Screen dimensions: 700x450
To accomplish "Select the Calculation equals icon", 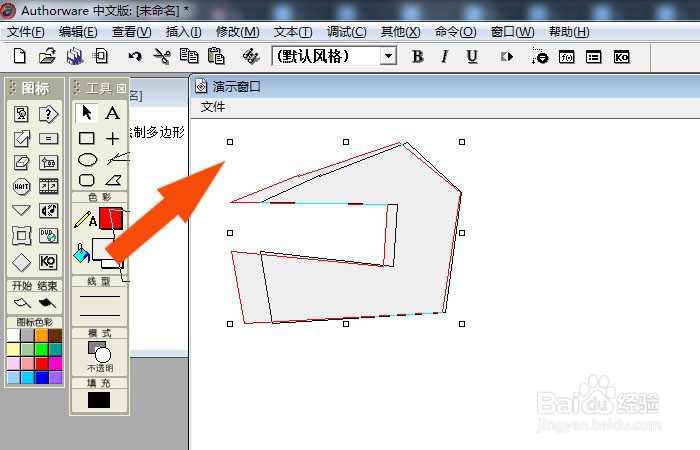I will coord(48,139).
